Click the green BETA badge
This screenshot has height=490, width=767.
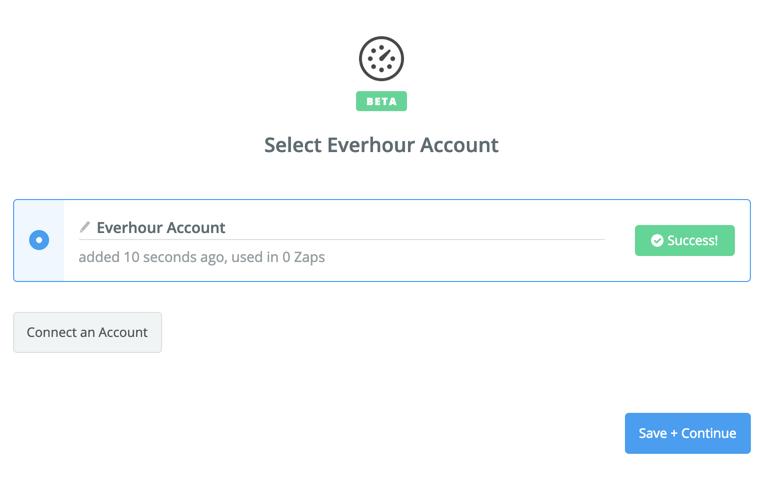381,101
